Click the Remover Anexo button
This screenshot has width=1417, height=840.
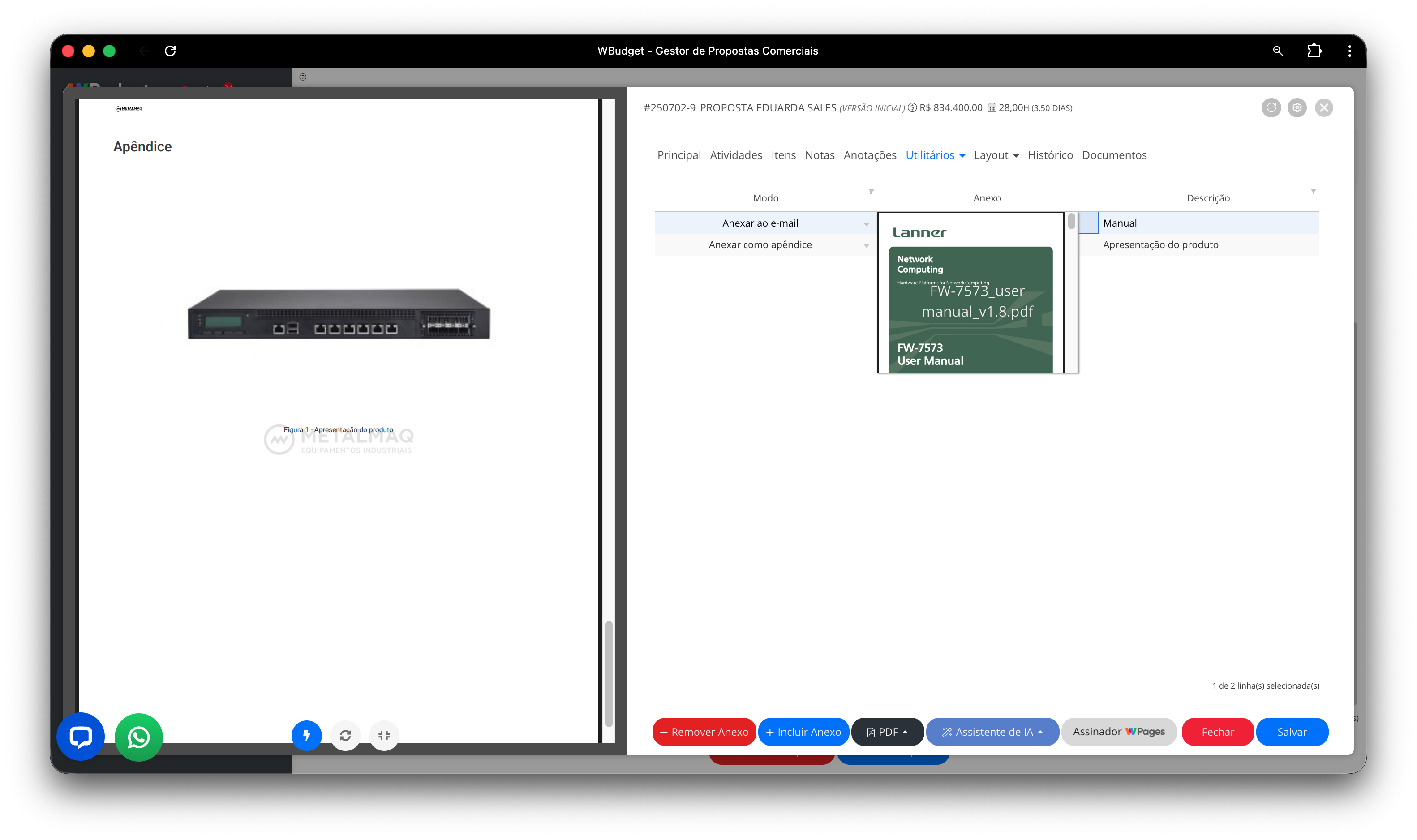click(704, 732)
